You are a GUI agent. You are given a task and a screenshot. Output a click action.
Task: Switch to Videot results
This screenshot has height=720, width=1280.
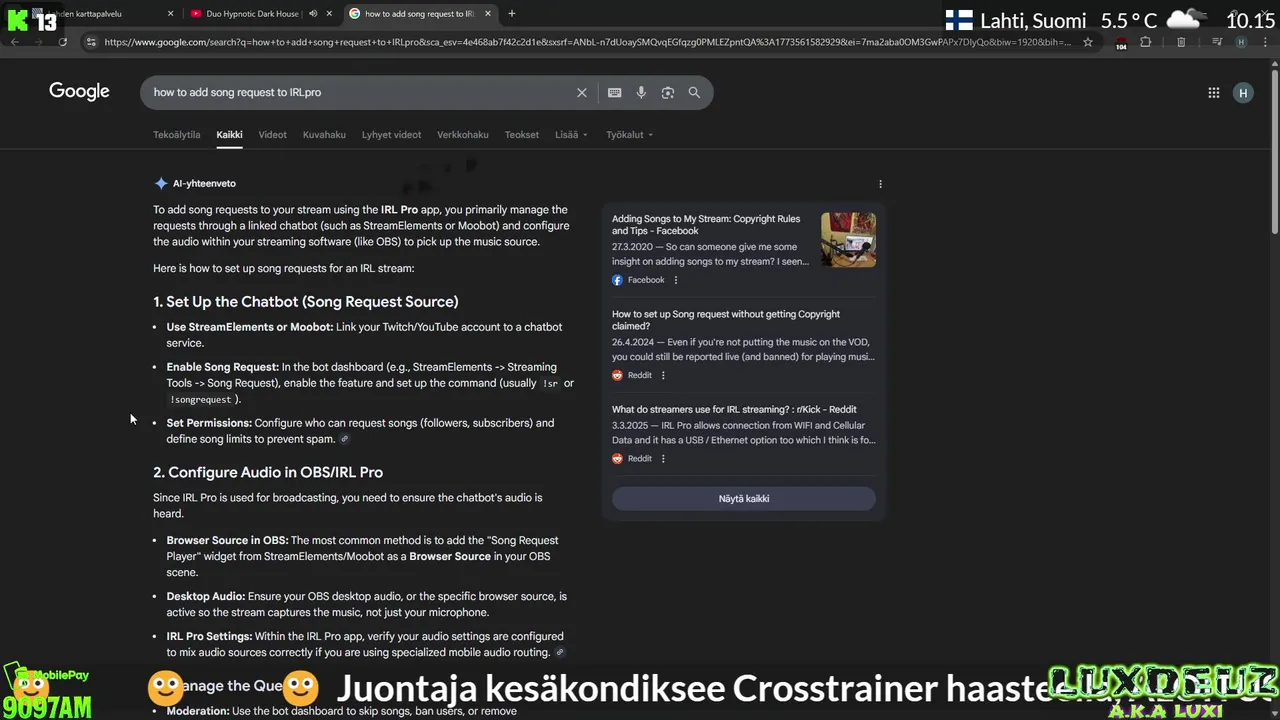(272, 135)
